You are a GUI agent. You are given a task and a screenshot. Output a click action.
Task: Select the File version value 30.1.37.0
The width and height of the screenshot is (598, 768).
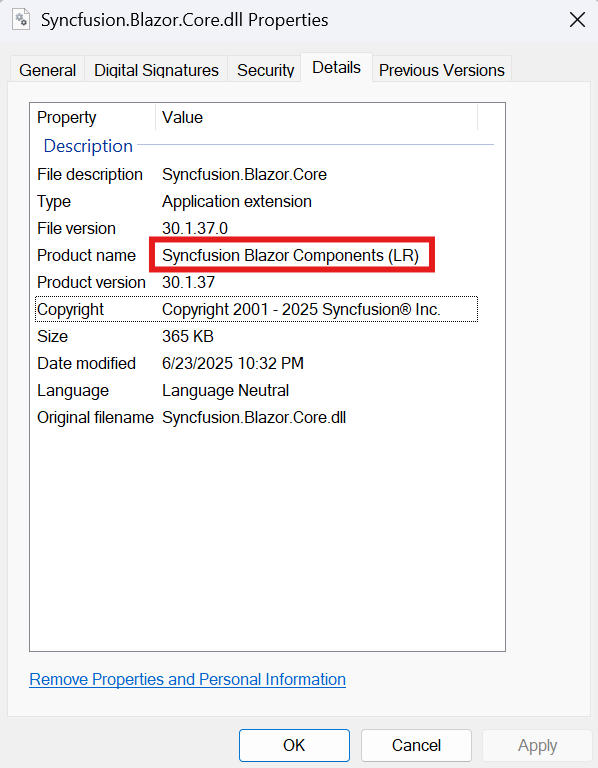(195, 228)
